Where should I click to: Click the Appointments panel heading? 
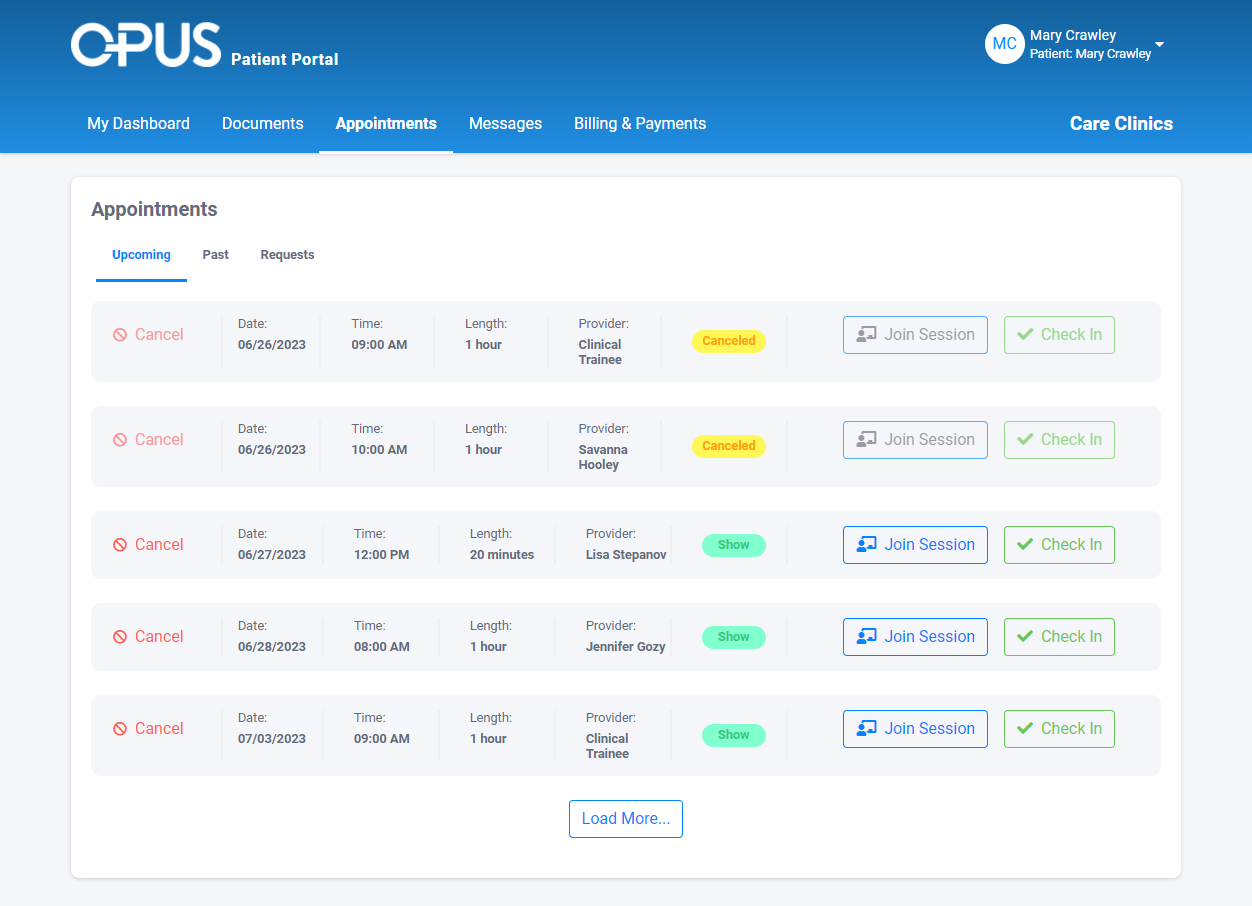coord(154,210)
